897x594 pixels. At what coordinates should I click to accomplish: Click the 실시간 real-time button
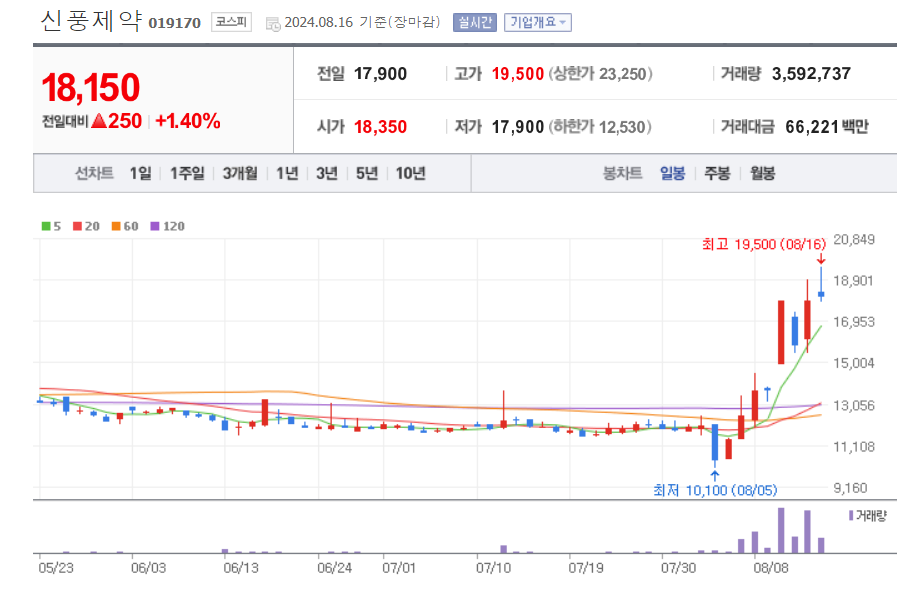point(475,22)
